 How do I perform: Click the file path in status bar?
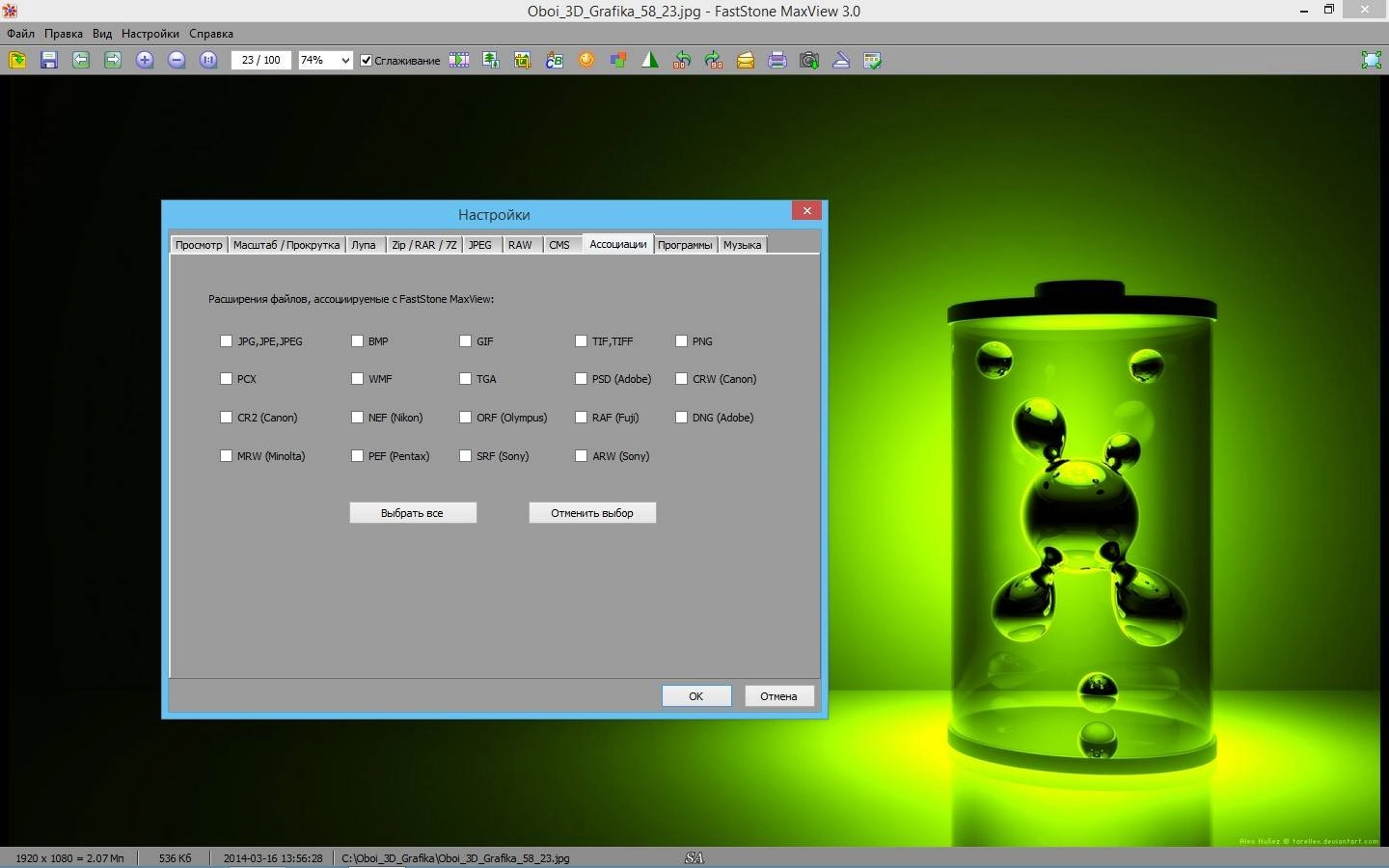click(455, 858)
